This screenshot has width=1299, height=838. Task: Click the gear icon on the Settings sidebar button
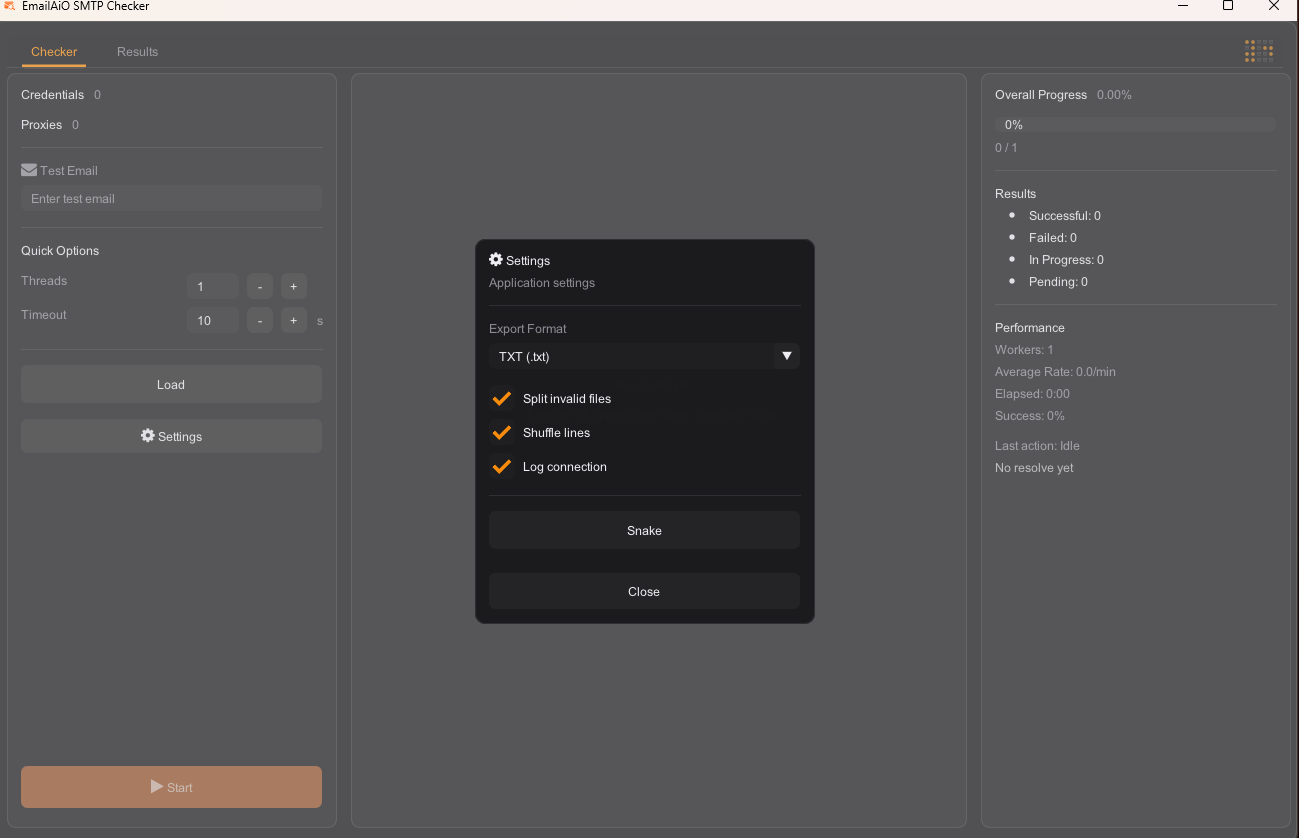pos(145,436)
